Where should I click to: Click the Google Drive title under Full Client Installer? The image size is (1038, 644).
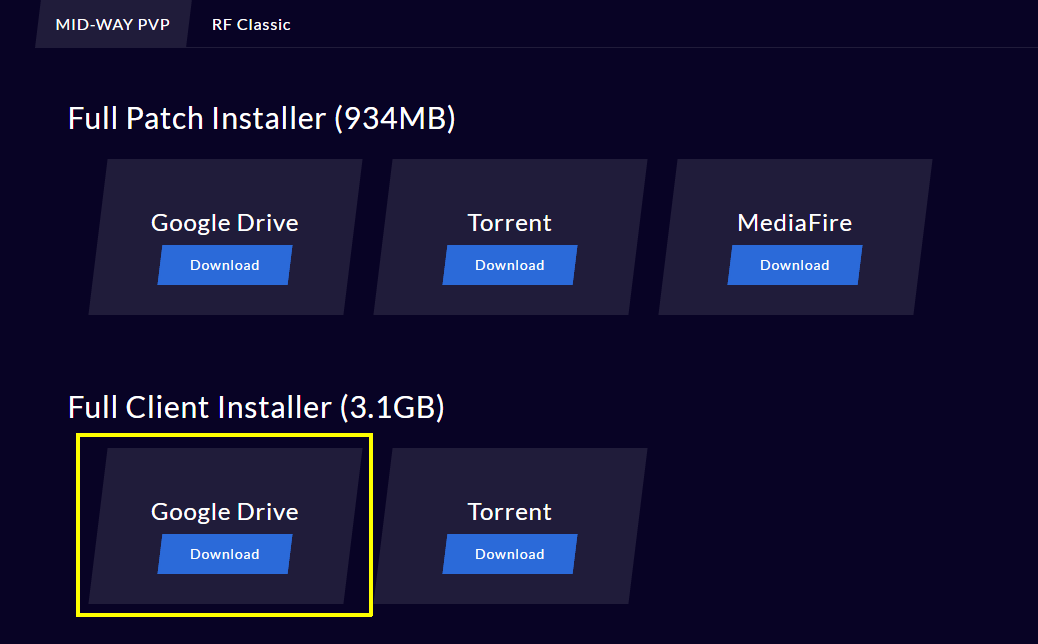tap(224, 512)
